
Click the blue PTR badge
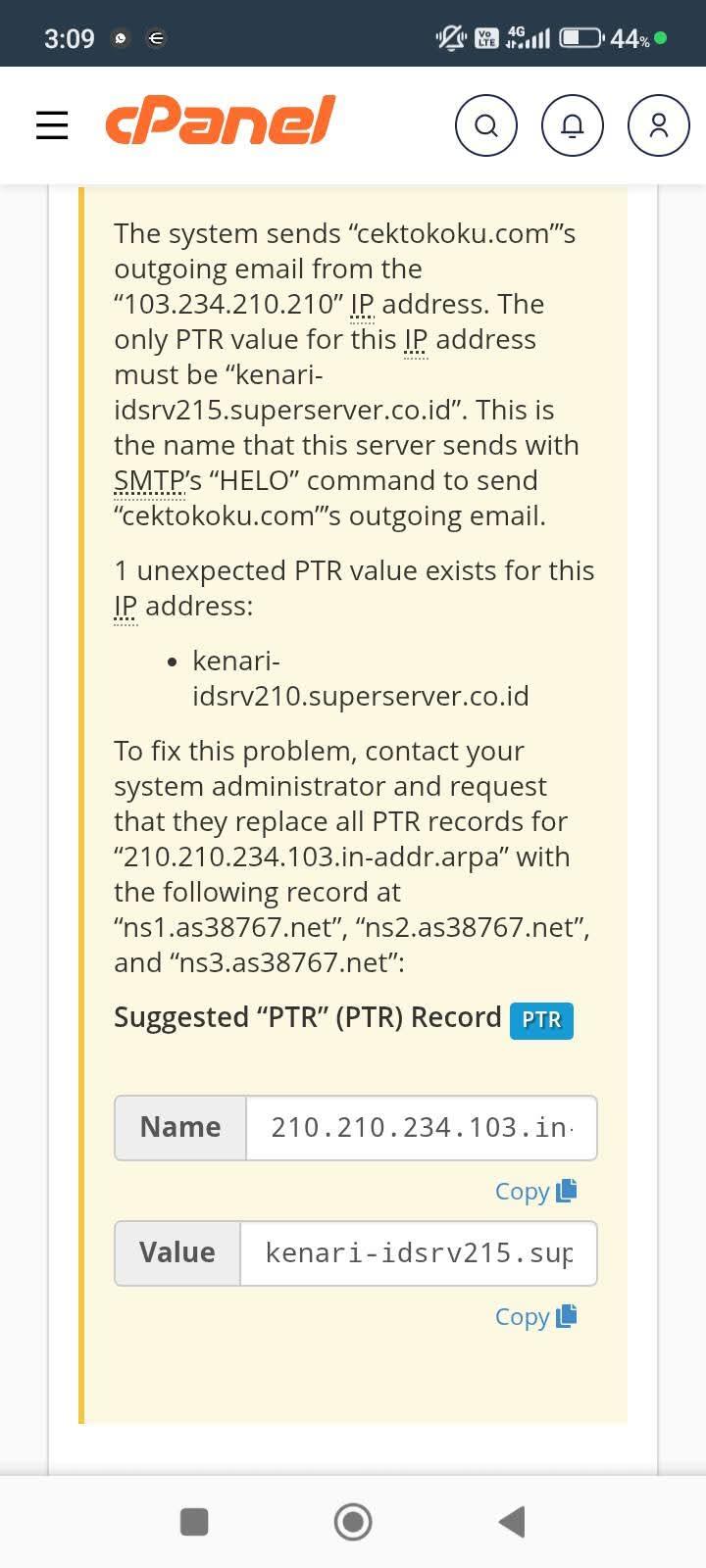pos(541,1020)
